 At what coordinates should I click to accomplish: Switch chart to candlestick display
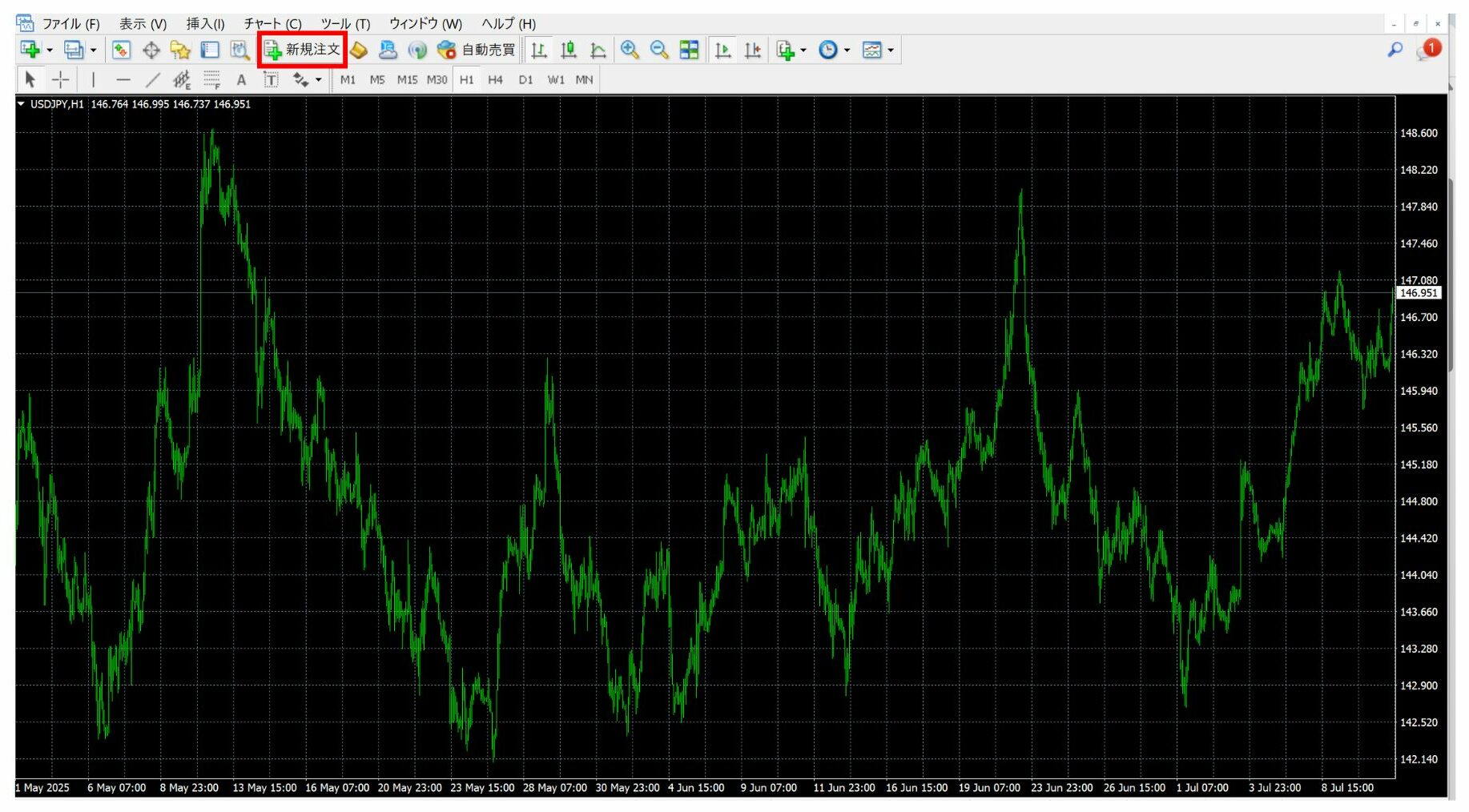[x=569, y=50]
